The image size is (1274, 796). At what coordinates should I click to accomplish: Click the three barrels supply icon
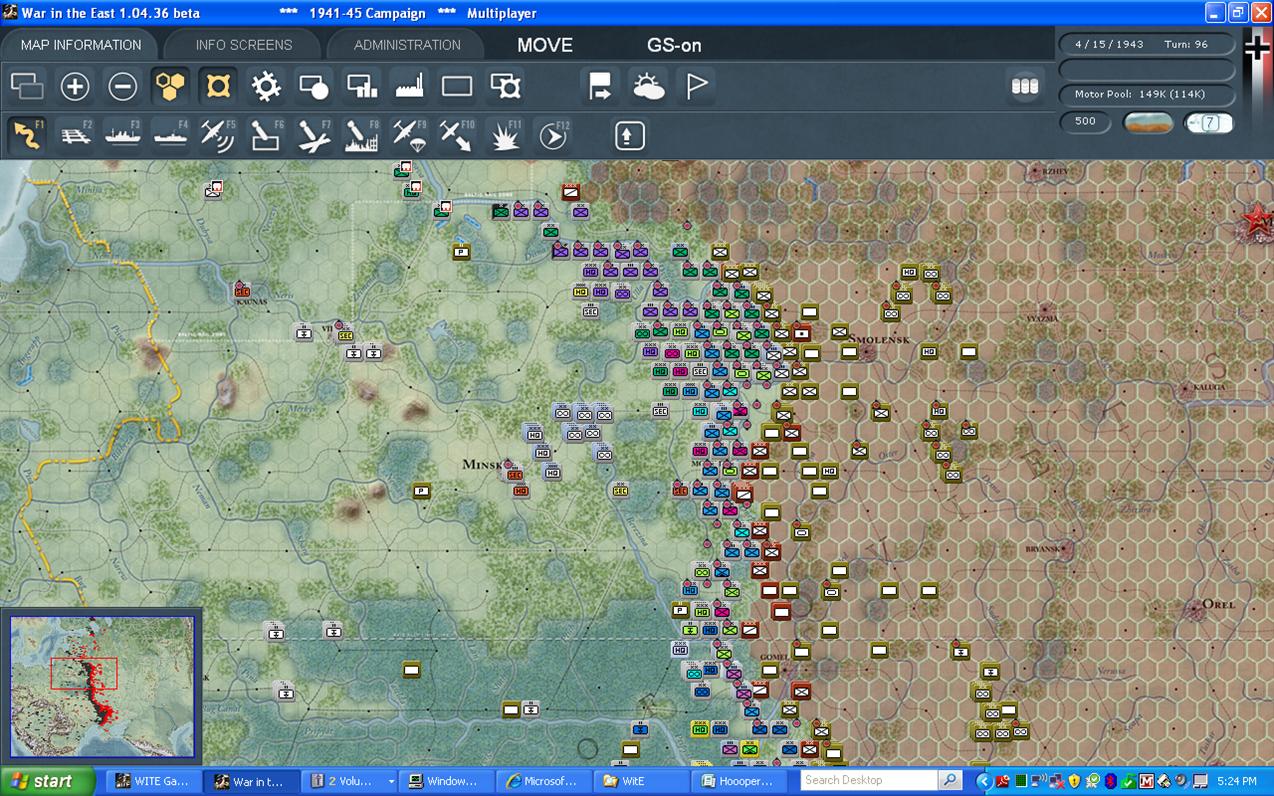1025,87
